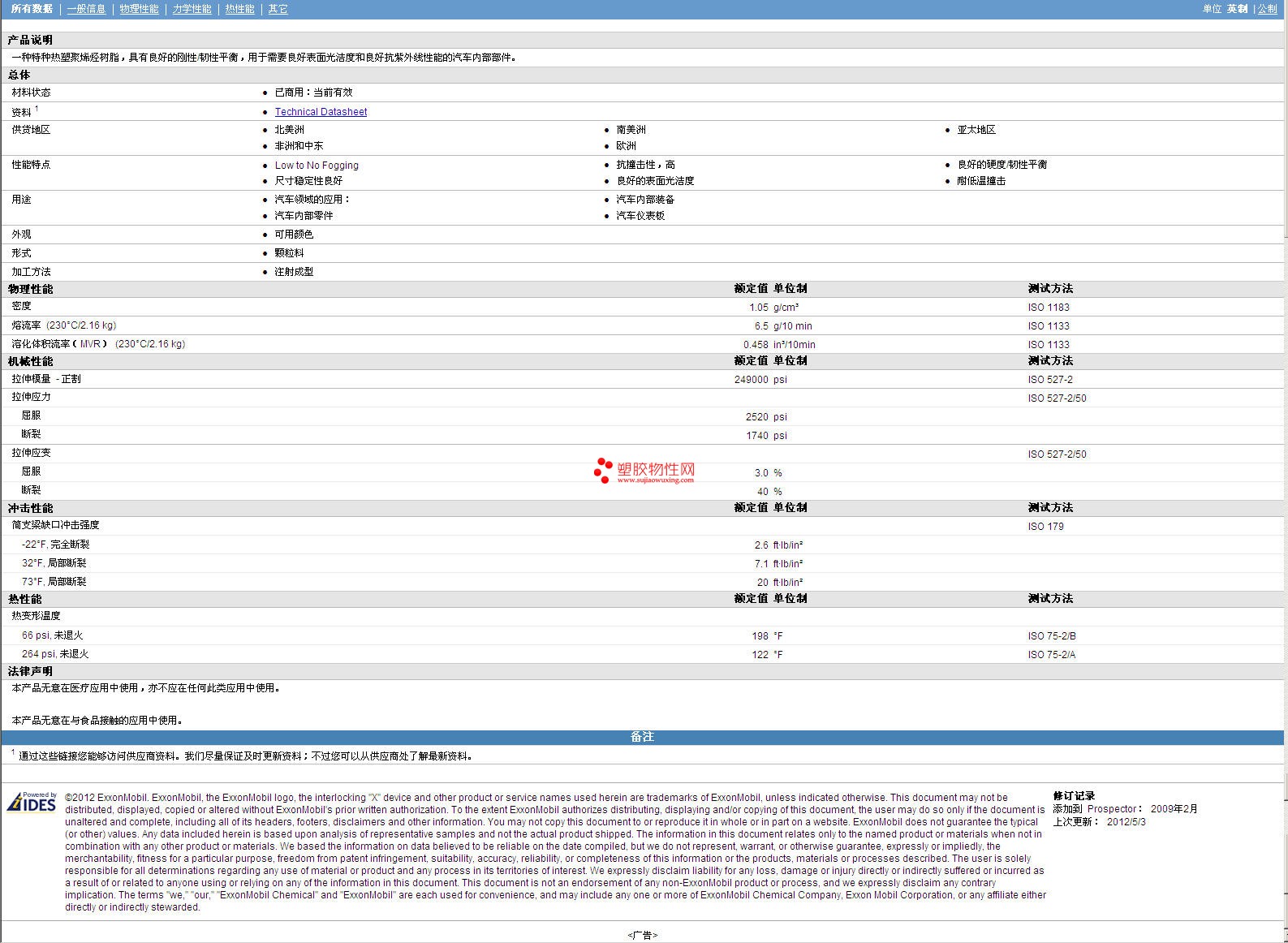
Task: Click ISO 527-2 test method text
Action: (1050, 380)
